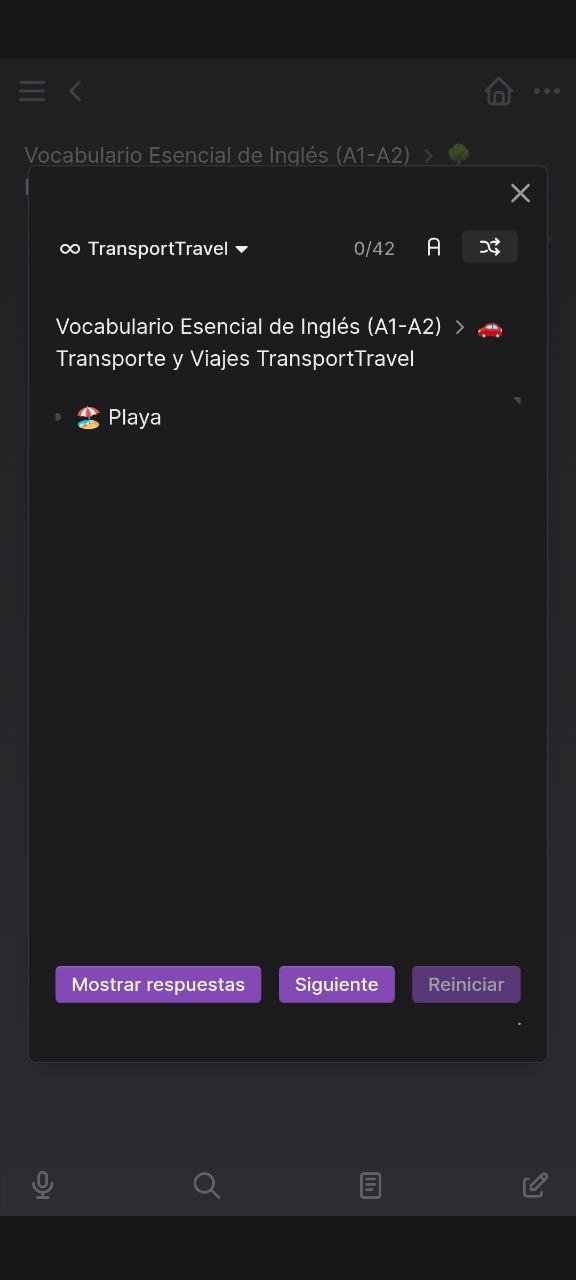Go back with the left chevron
576x1280 pixels.
(75, 91)
